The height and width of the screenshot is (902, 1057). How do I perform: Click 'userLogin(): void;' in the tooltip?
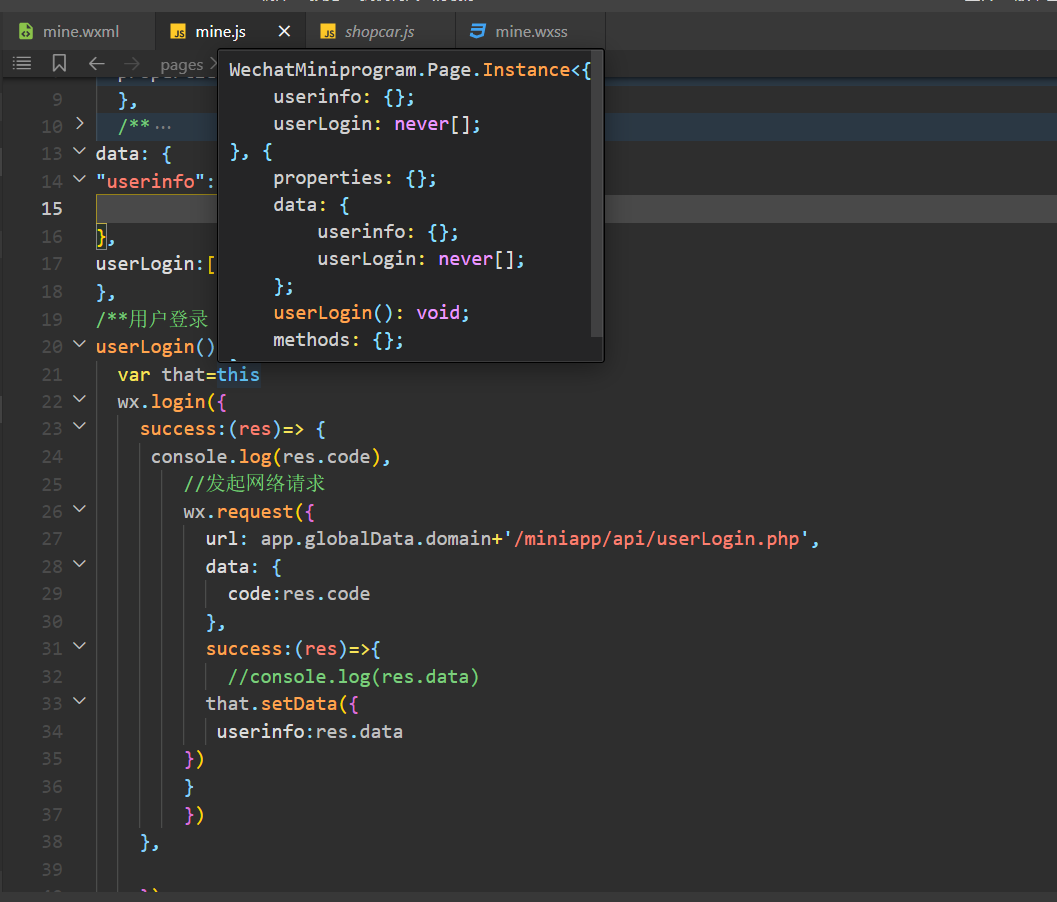(371, 313)
